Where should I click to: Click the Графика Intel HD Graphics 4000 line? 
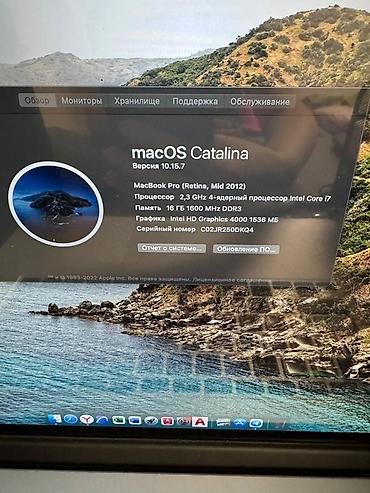click(207, 219)
